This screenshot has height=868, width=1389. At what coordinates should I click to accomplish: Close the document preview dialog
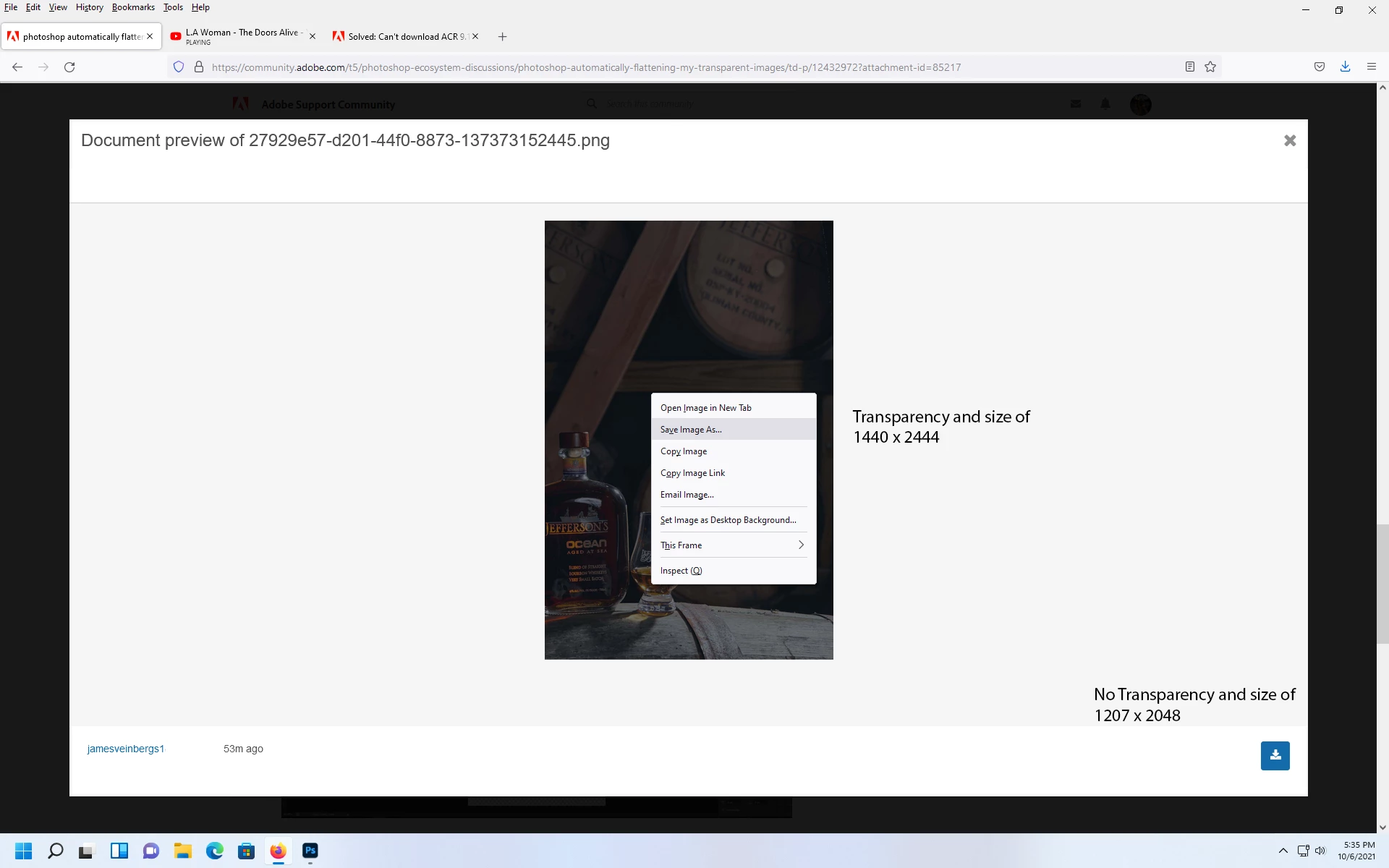click(1289, 141)
